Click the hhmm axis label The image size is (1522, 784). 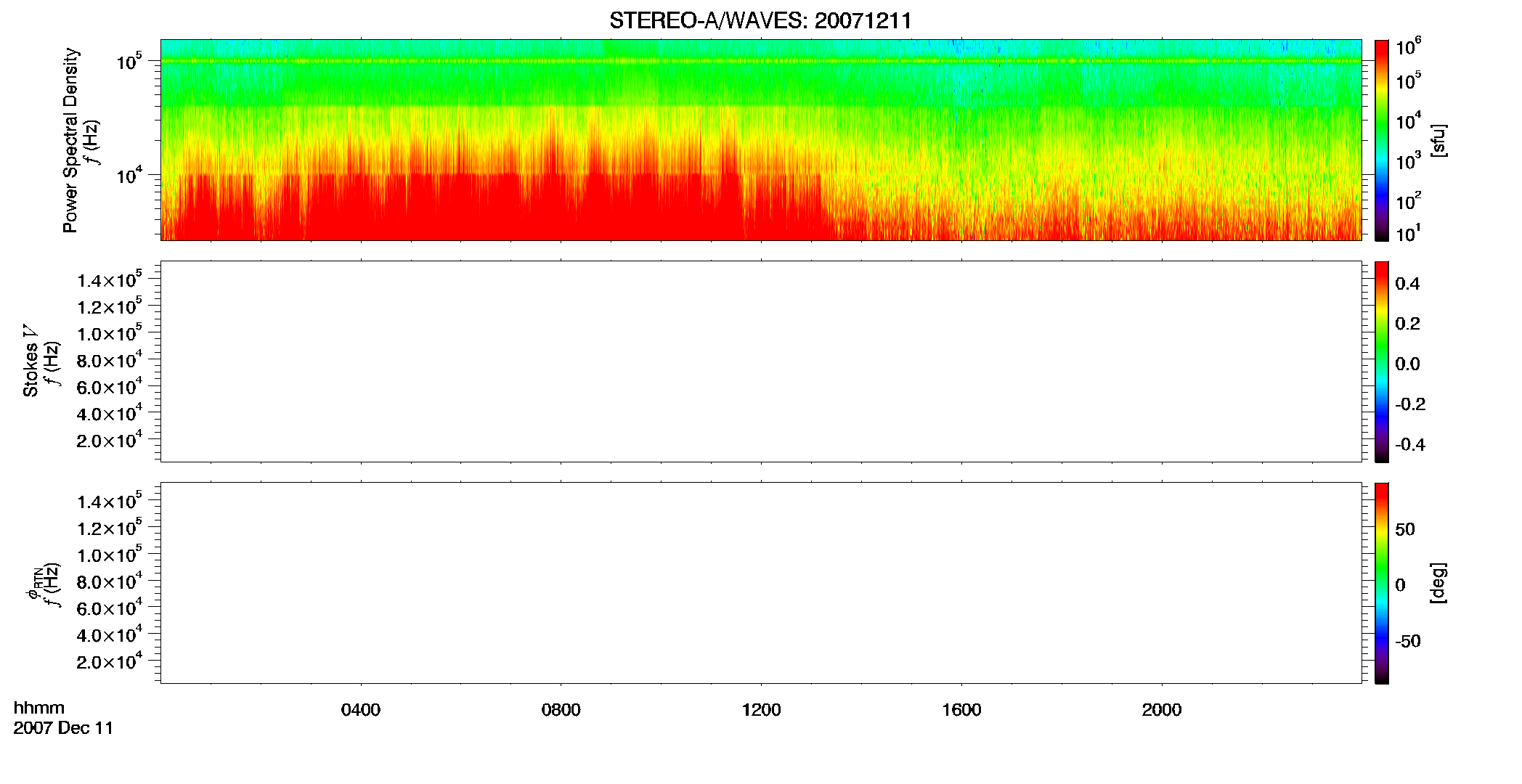(39, 708)
